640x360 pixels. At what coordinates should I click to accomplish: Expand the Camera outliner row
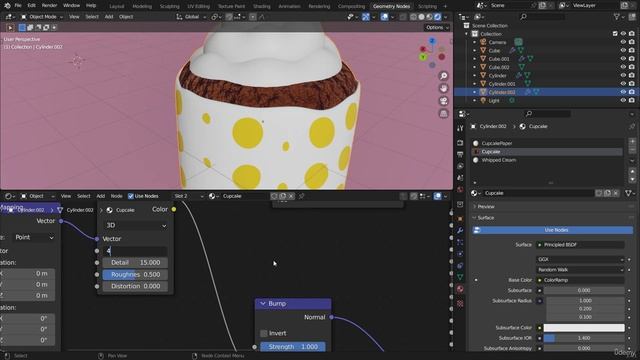coord(475,42)
